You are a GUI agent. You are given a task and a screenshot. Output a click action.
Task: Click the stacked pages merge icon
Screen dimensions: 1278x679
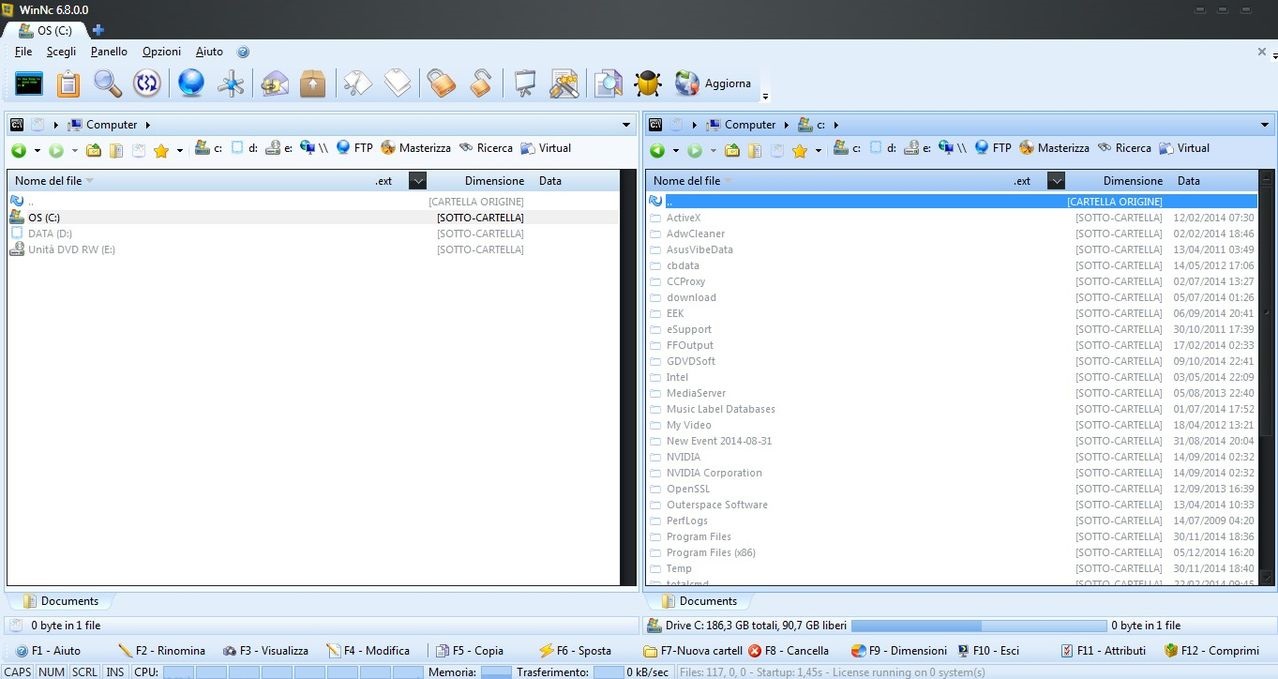(x=398, y=84)
